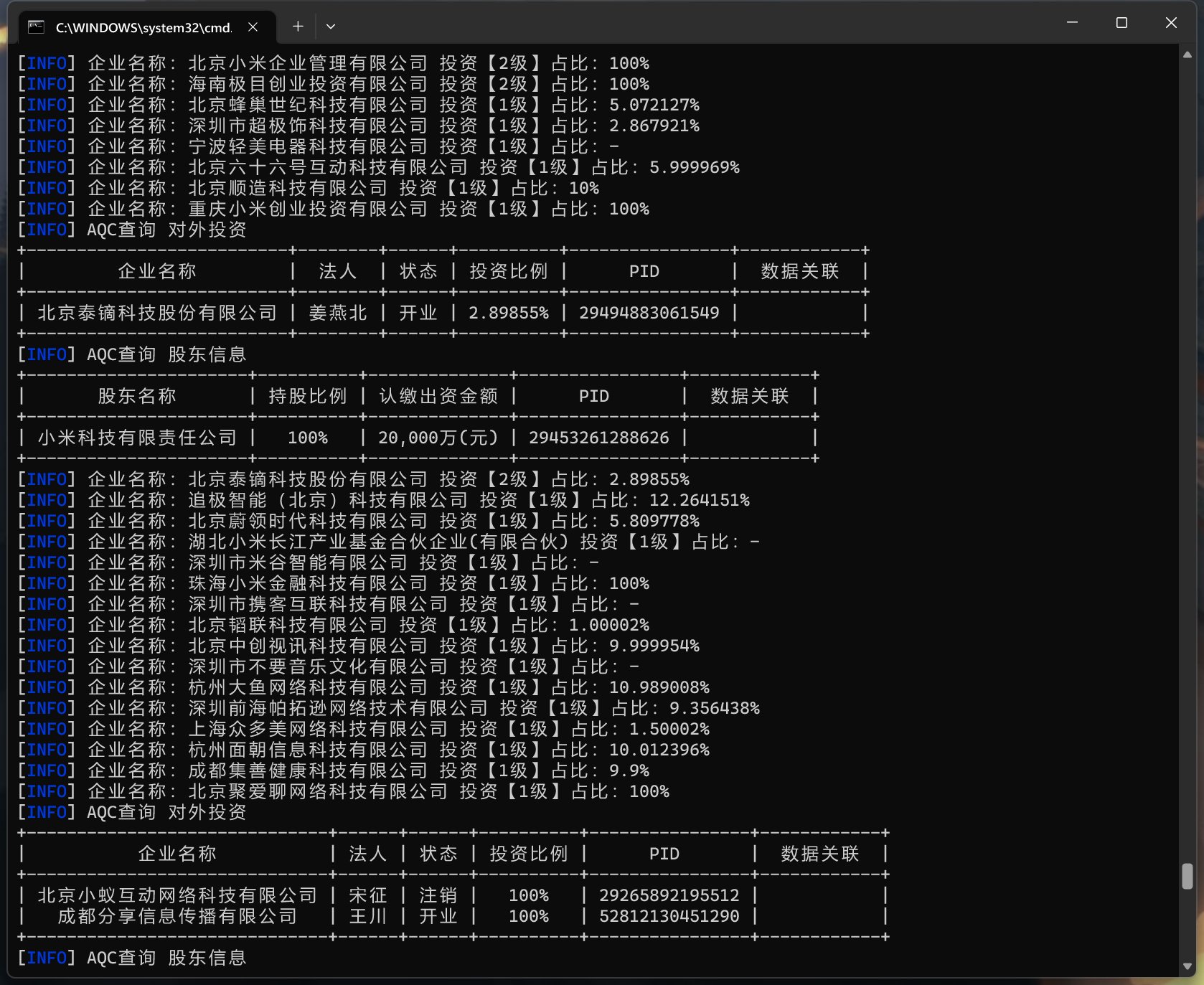Minimize the terminal window

click(x=1072, y=23)
